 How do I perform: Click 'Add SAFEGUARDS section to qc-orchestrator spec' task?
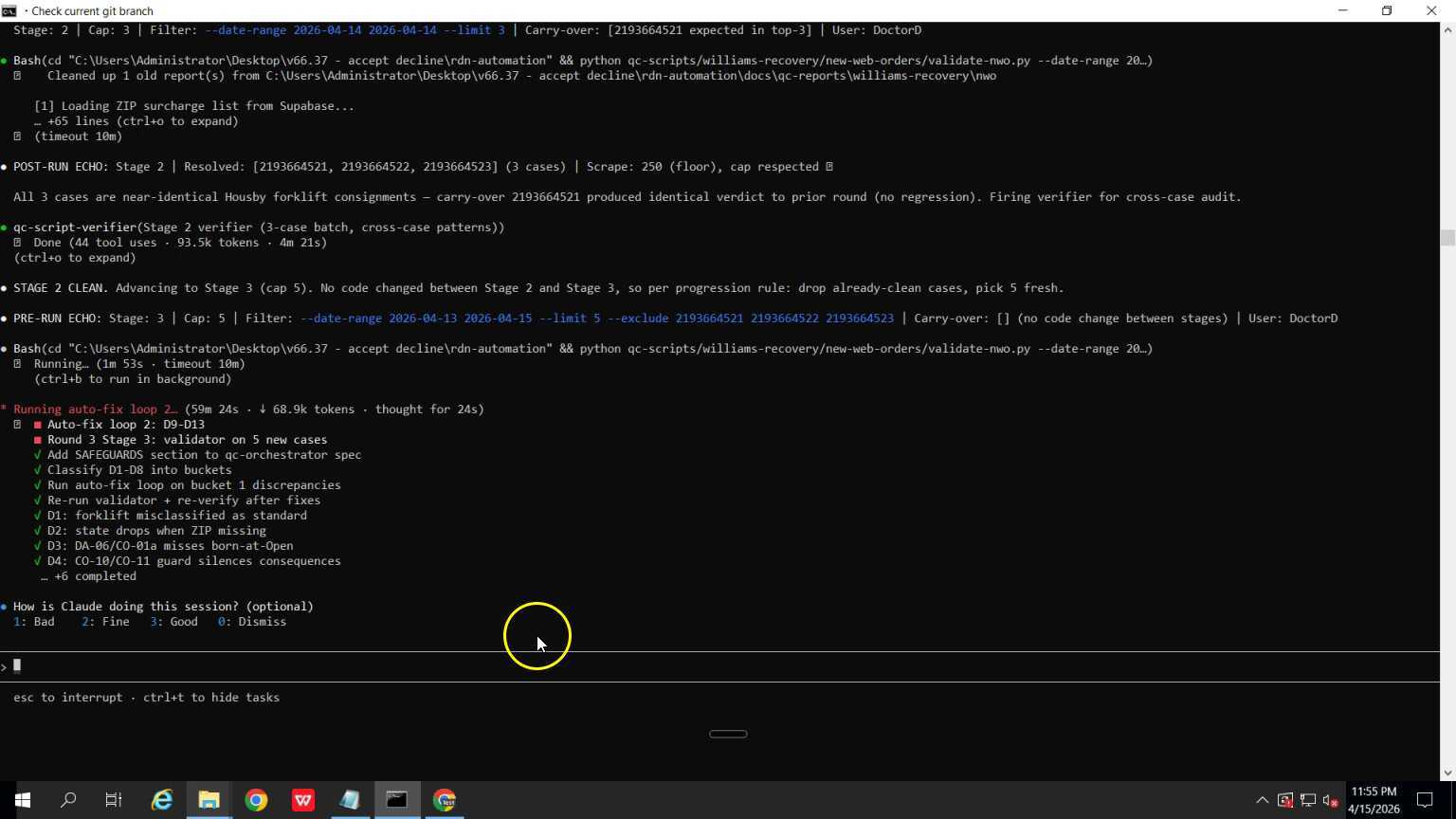click(204, 455)
